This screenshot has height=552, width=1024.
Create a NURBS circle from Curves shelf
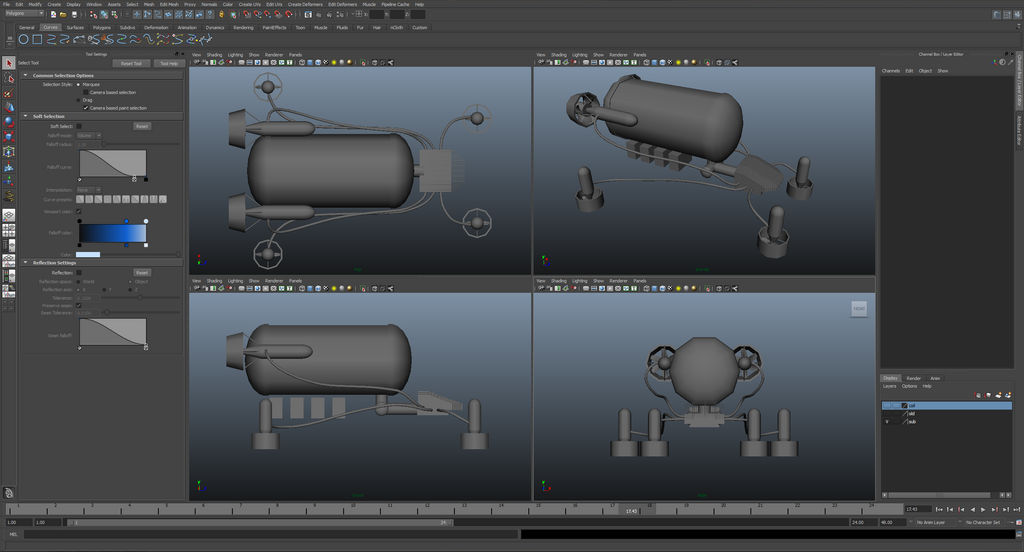click(x=24, y=39)
